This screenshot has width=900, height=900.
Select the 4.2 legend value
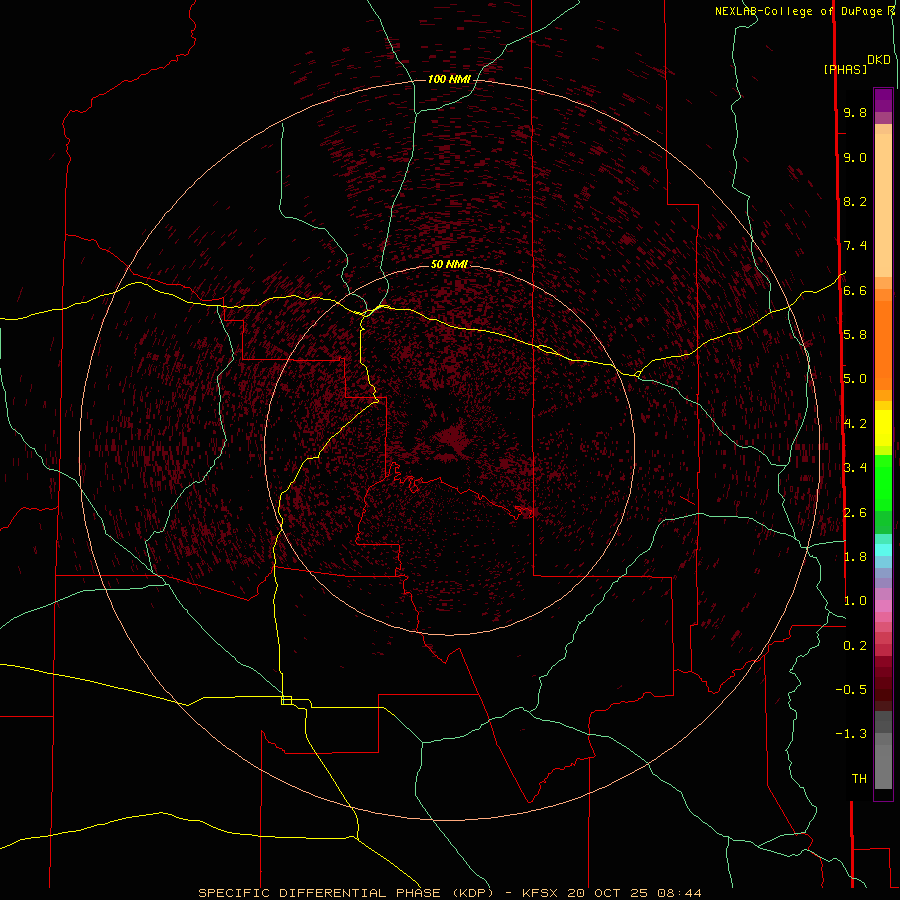(x=855, y=423)
